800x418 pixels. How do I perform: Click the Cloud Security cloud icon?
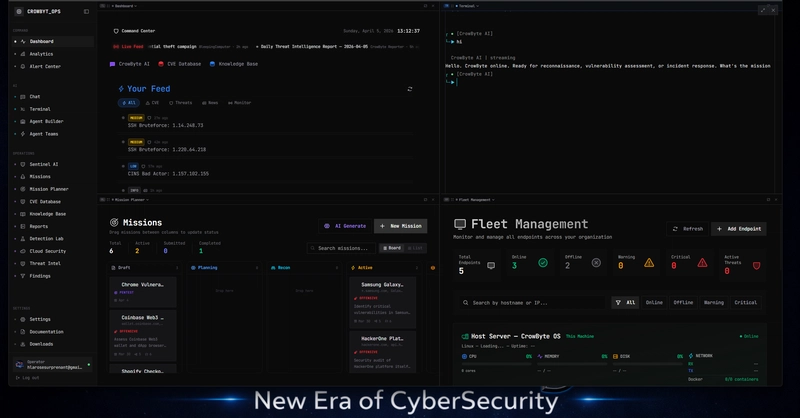coord(22,251)
